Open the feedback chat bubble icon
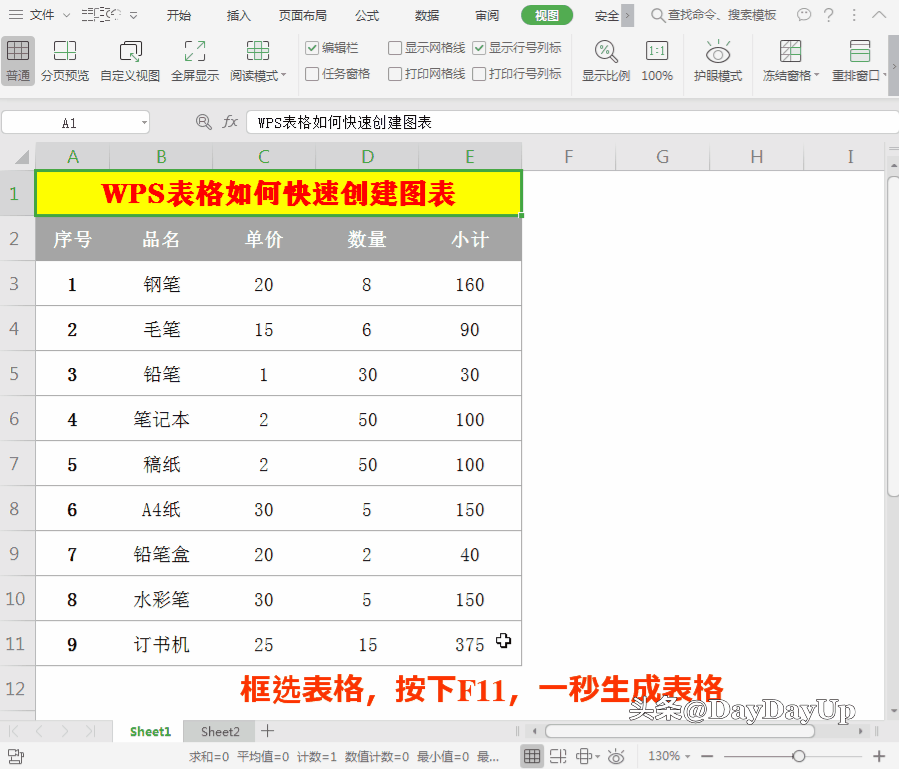The width and height of the screenshot is (899, 769). (804, 15)
